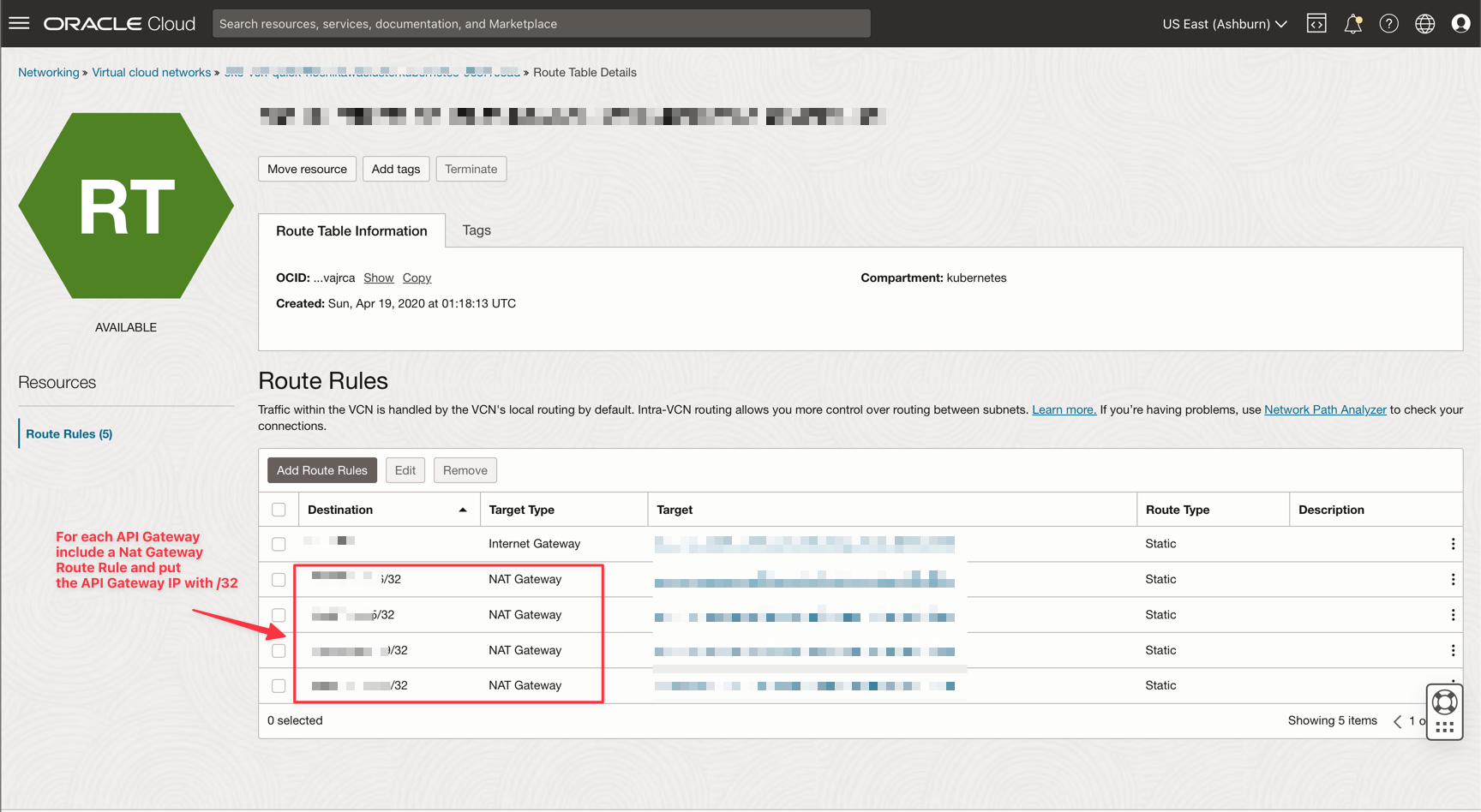
Task: Go to previous page of route rules
Action: 1397,721
